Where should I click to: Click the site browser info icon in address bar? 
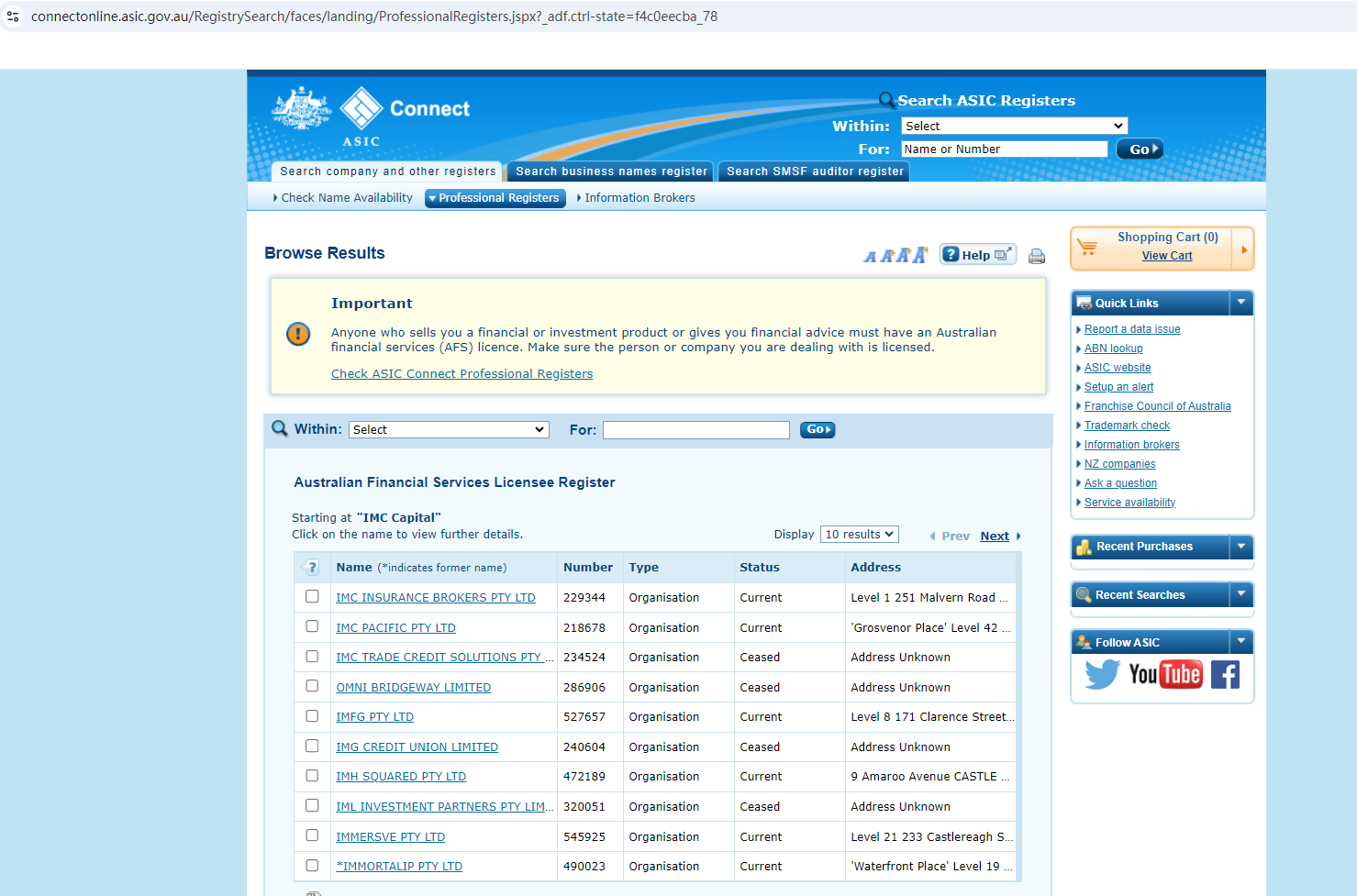pos(13,17)
